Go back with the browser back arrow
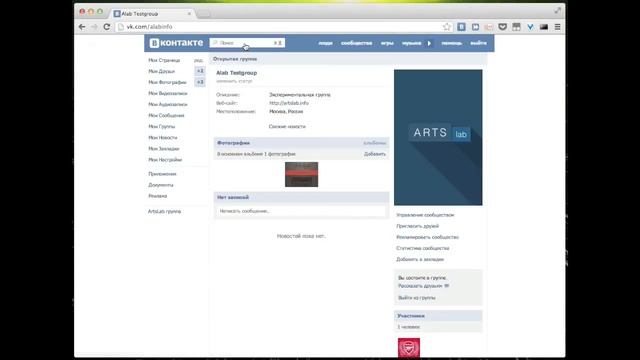This screenshot has width=640, height=360. click(x=82, y=27)
